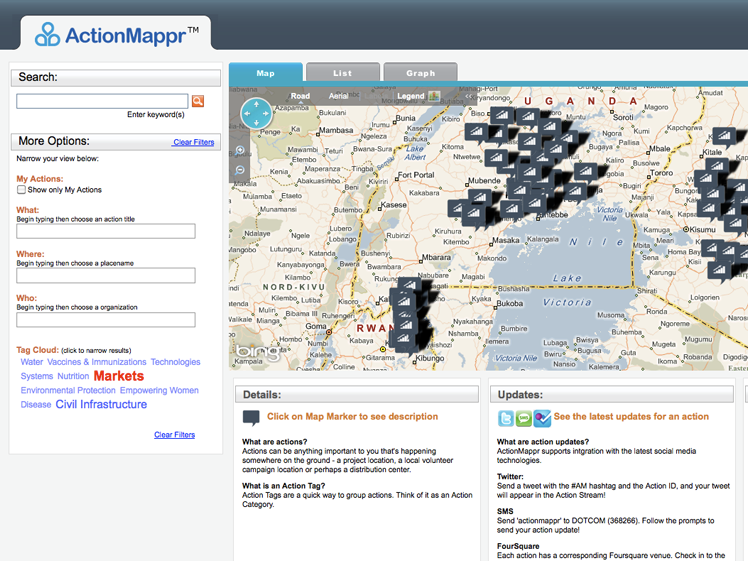748x561 pixels.
Task: Click 'See the latest updates for an action'
Action: point(631,416)
